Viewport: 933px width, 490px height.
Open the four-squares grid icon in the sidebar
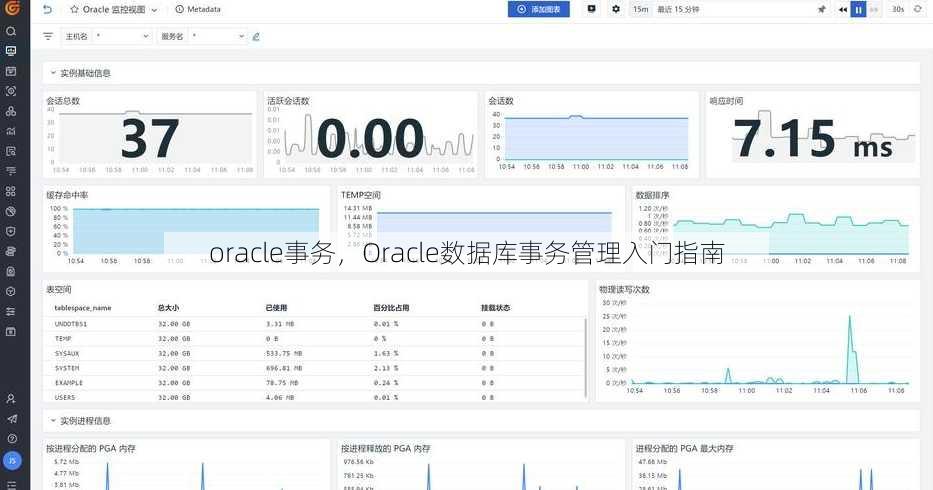tap(11, 191)
